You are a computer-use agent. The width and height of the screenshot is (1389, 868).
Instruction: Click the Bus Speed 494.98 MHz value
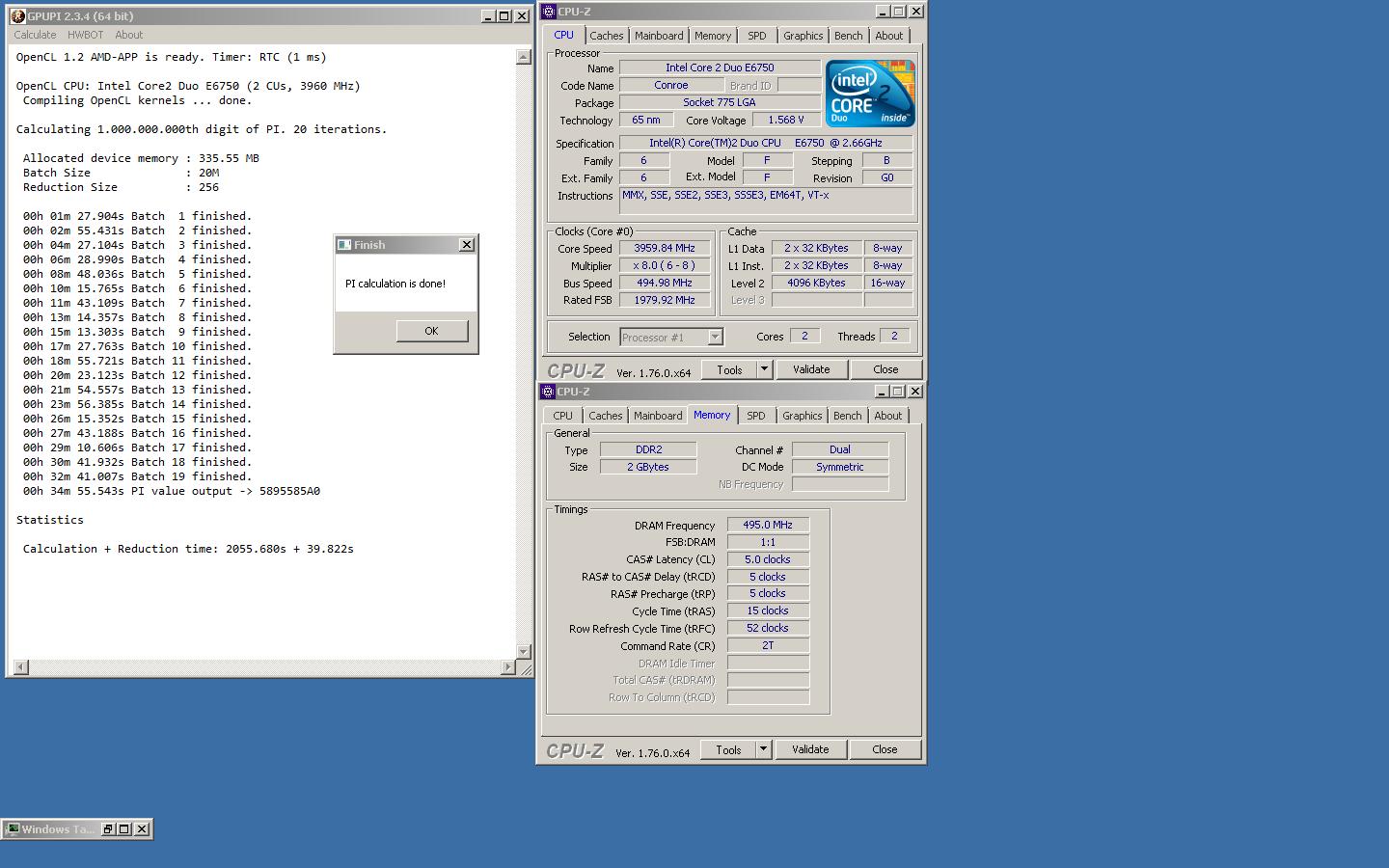665,283
